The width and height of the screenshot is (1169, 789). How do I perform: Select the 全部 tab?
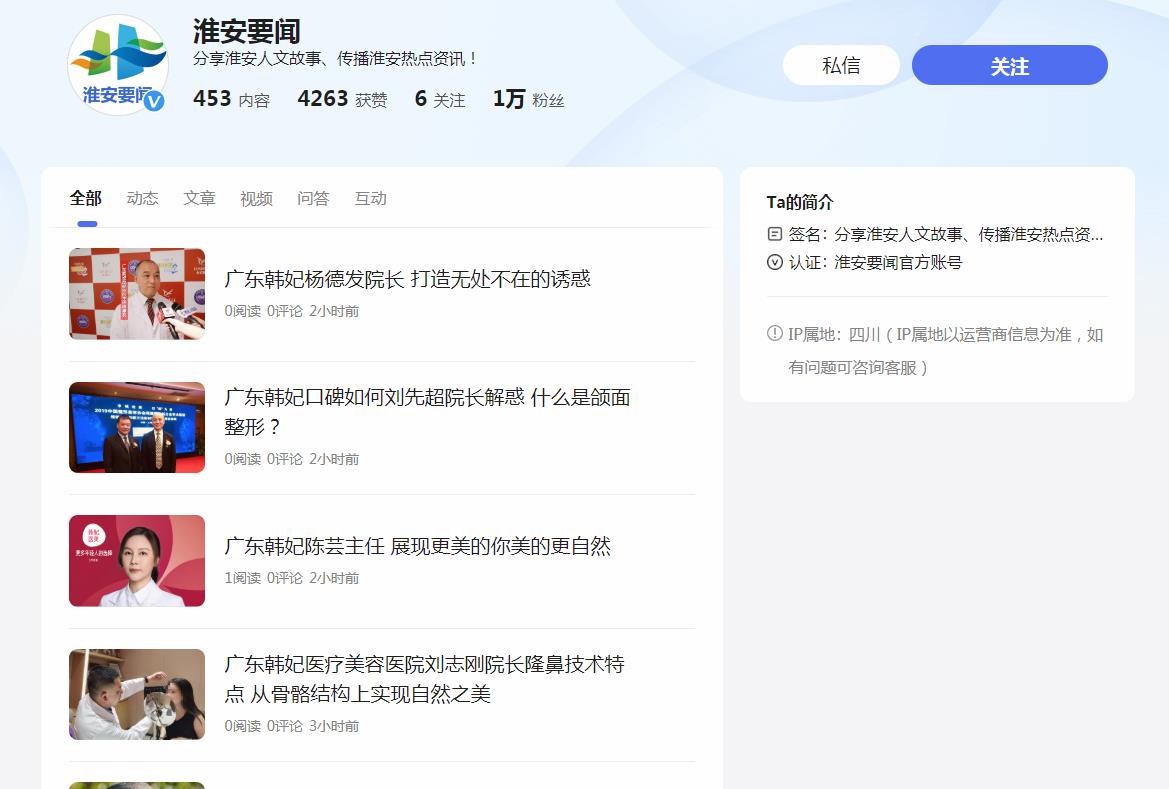(x=86, y=198)
